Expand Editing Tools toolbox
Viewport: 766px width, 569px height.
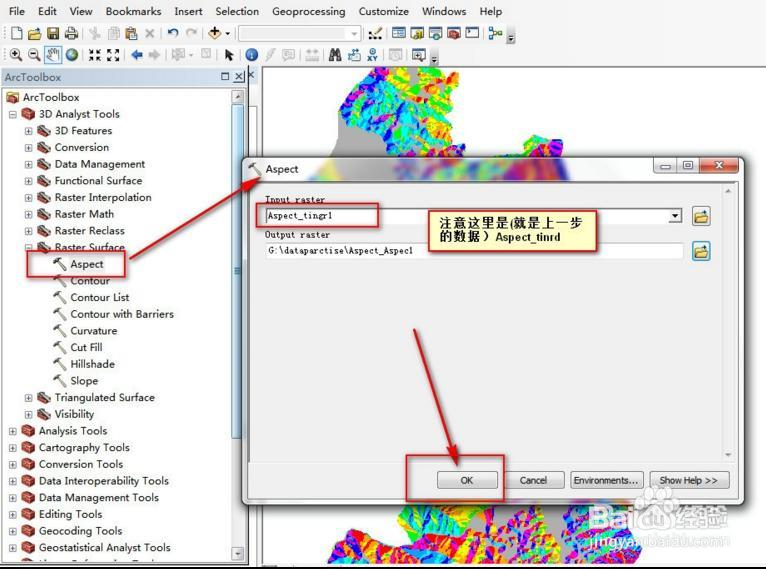(13, 514)
